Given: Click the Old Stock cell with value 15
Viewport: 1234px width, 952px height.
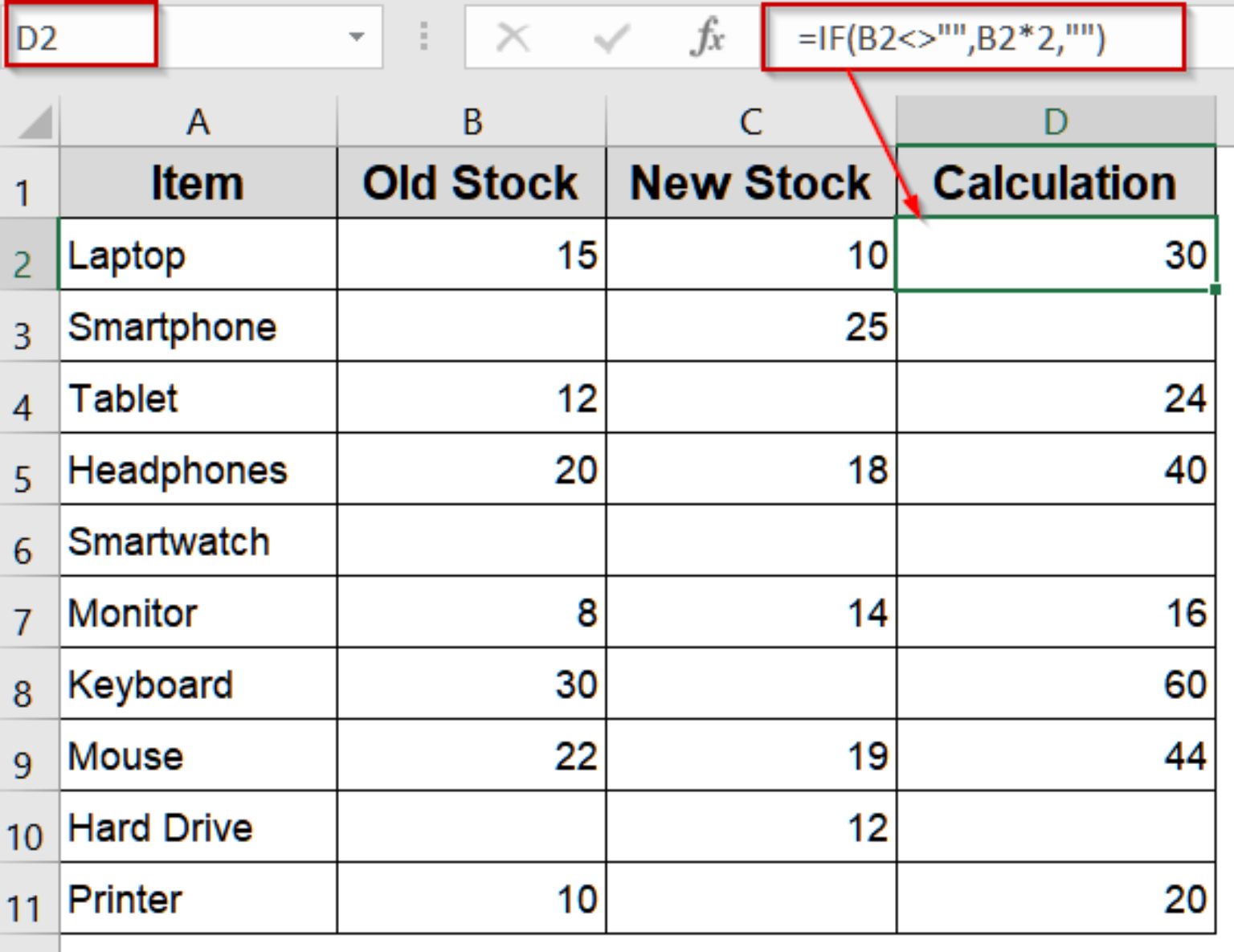Looking at the screenshot, I should point(471,256).
